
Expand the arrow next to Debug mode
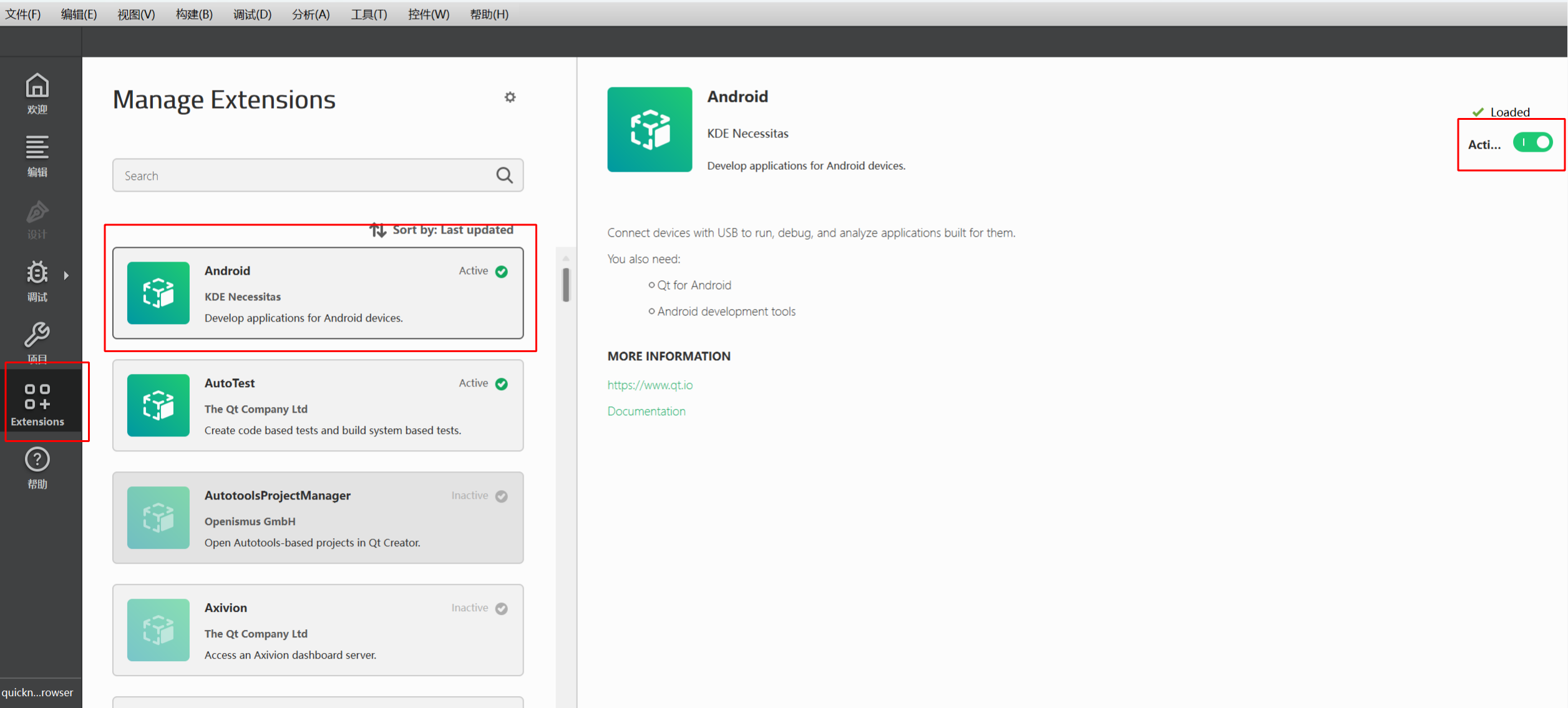66,275
